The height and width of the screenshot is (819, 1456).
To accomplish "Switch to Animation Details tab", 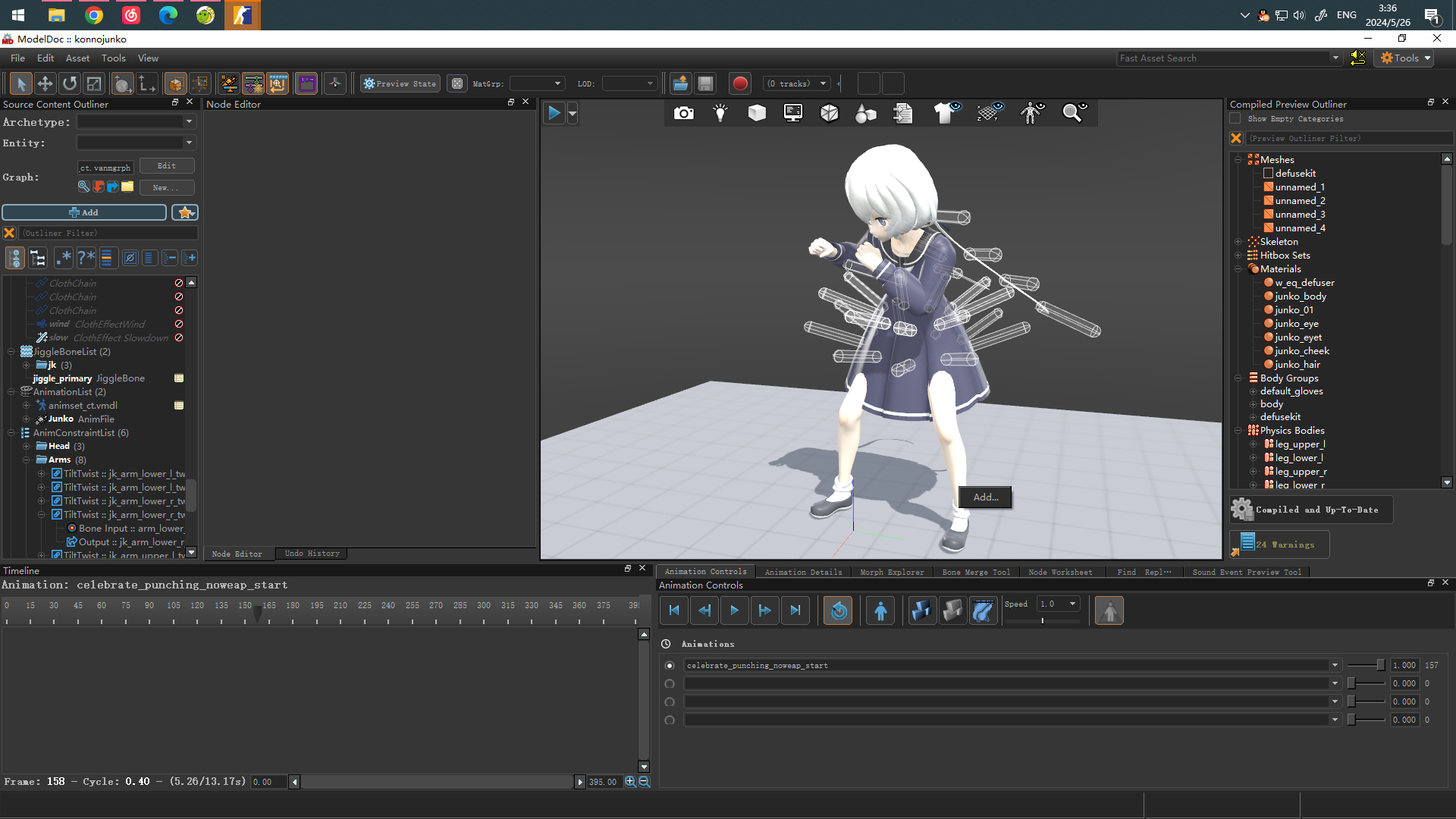I will pos(803,573).
